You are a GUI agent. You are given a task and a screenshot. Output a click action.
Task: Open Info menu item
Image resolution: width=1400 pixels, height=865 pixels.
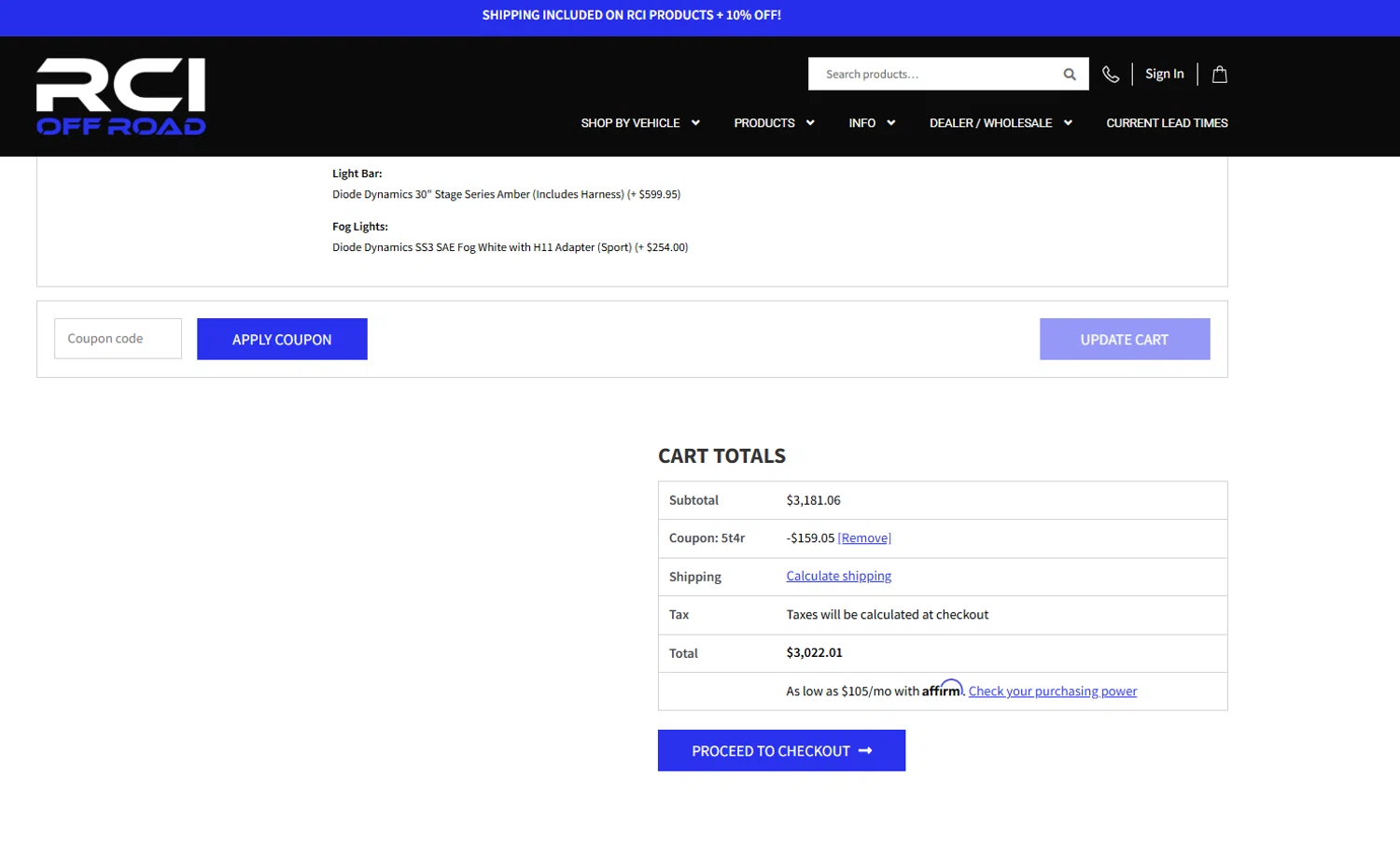(x=861, y=123)
